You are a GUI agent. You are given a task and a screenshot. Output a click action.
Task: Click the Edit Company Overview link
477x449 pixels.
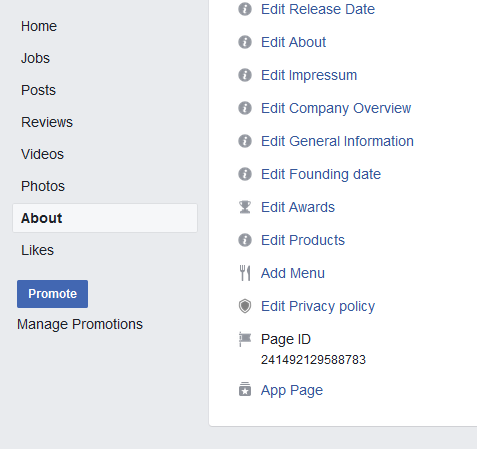tap(336, 108)
